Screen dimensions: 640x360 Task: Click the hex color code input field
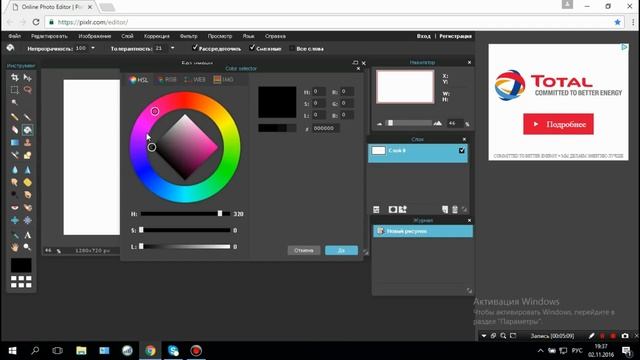[326, 128]
